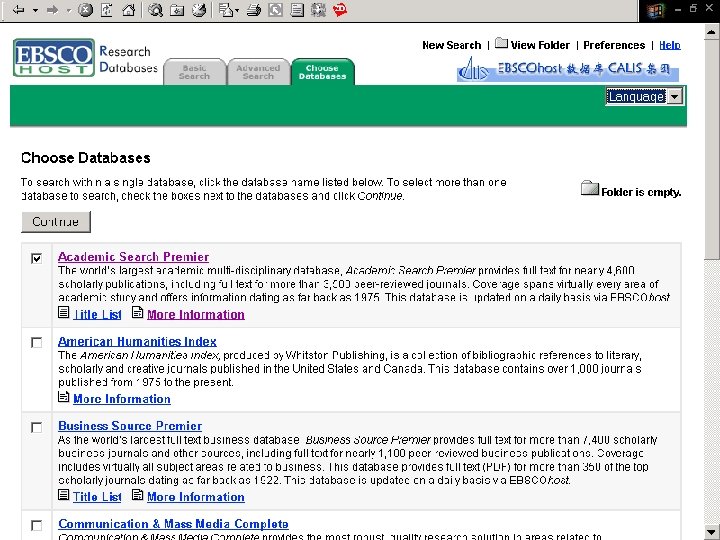Open Communication & Mass Media Complete link

pos(173,524)
